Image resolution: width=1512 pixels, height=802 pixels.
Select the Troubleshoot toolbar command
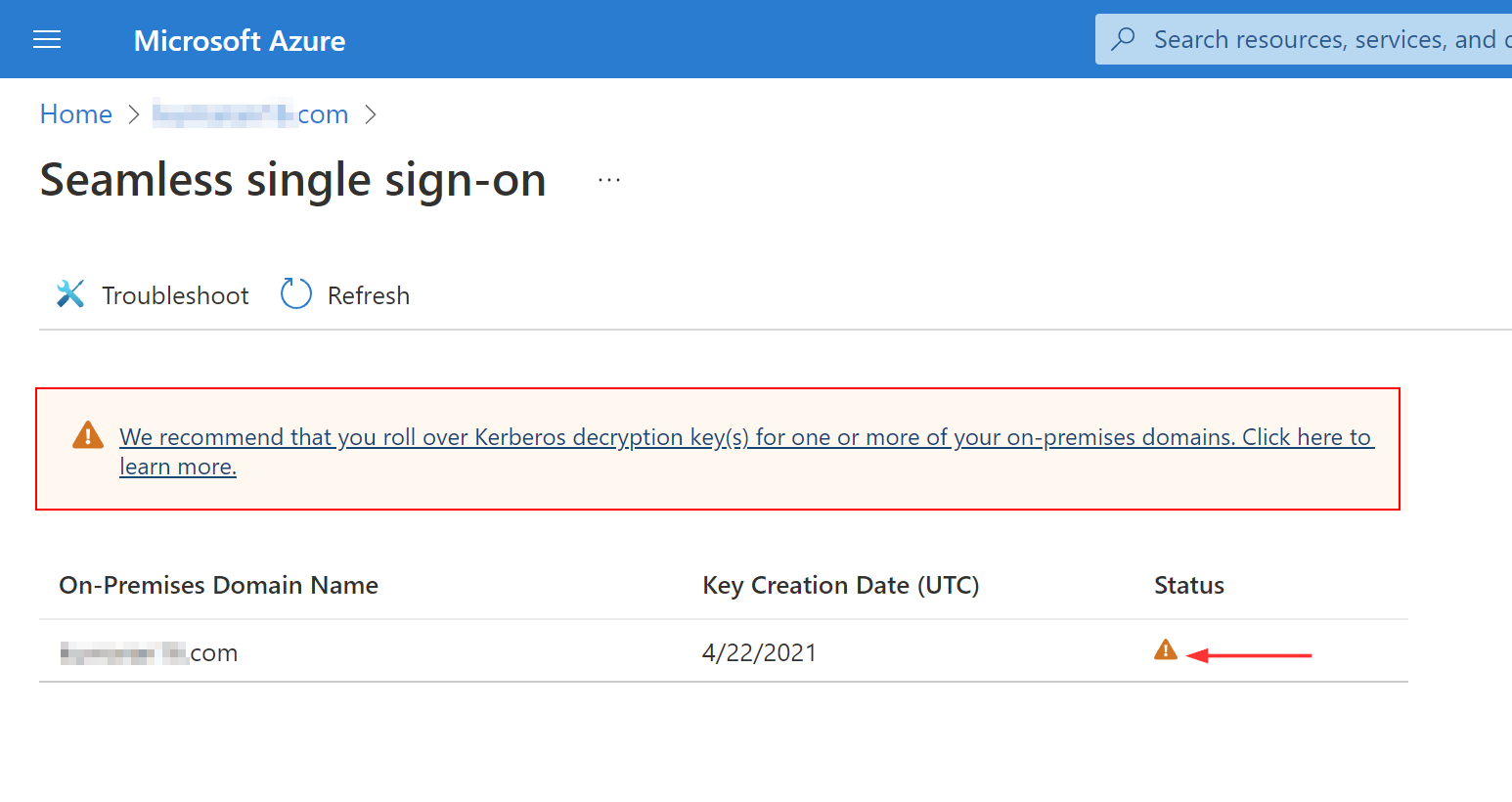[175, 294]
